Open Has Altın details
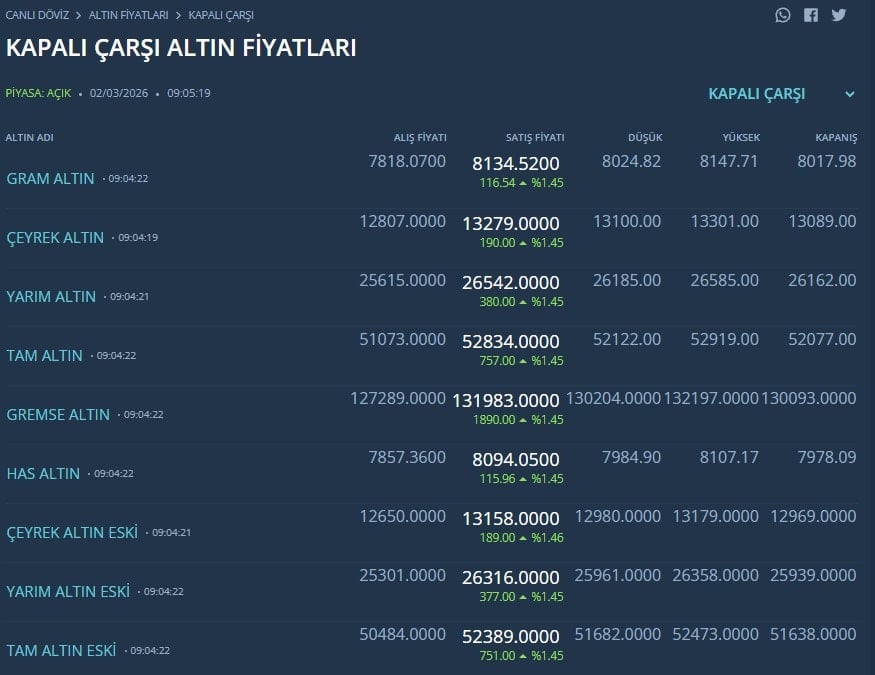 pos(43,473)
